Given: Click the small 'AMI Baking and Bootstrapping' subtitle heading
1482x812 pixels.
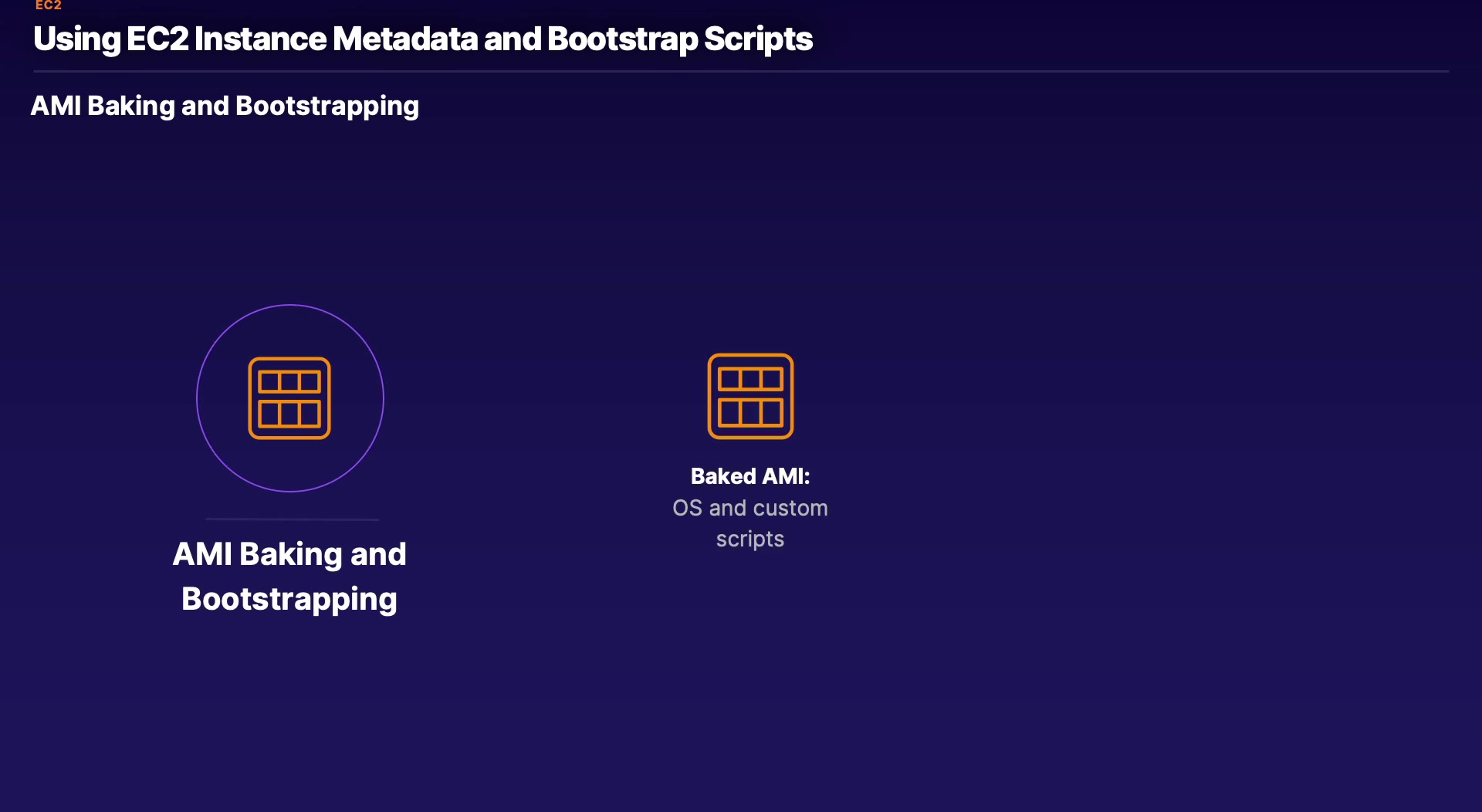Looking at the screenshot, I should coord(225,106).
